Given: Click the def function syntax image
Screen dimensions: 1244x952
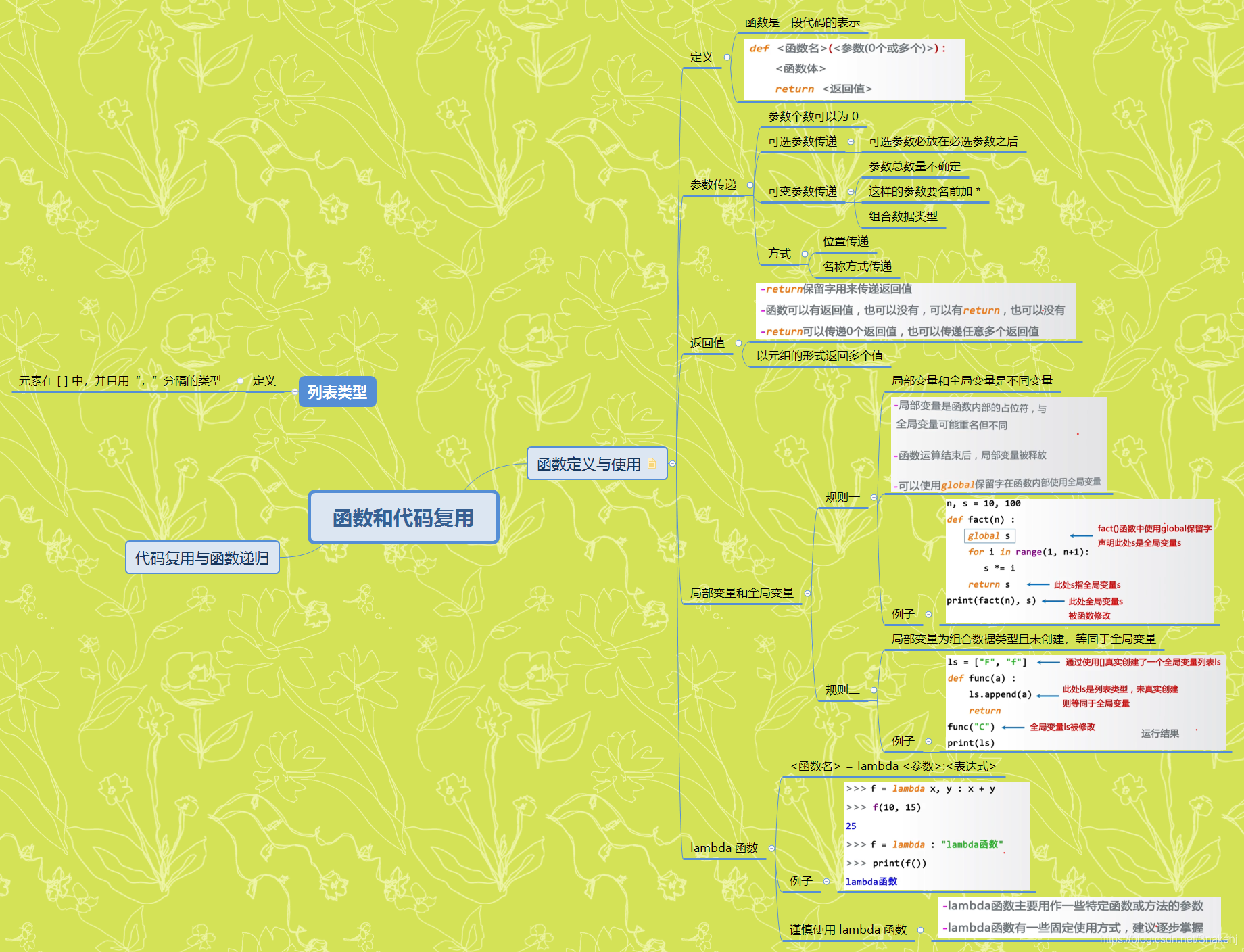Looking at the screenshot, I should pos(855,69).
